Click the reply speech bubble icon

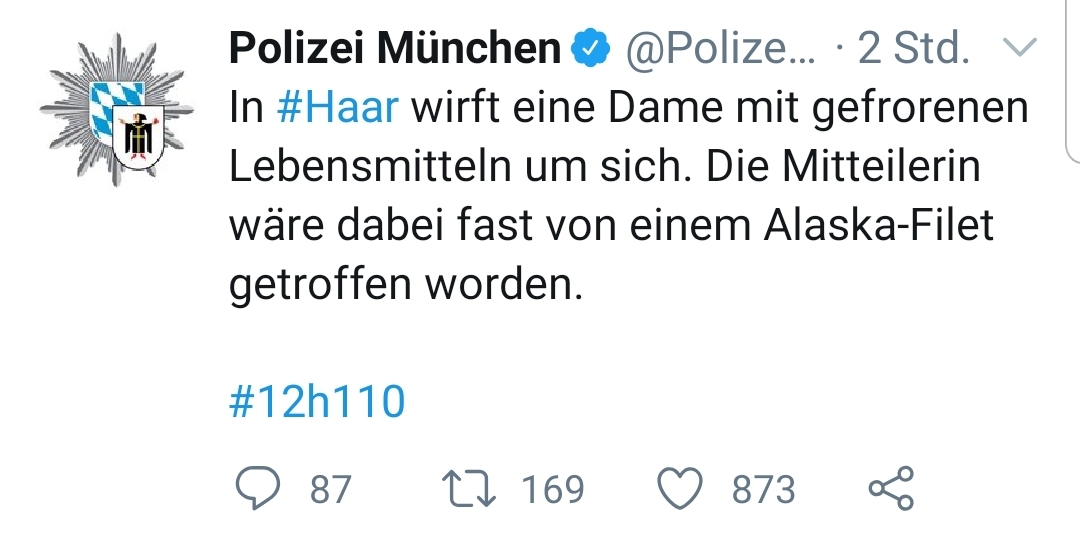click(x=261, y=489)
